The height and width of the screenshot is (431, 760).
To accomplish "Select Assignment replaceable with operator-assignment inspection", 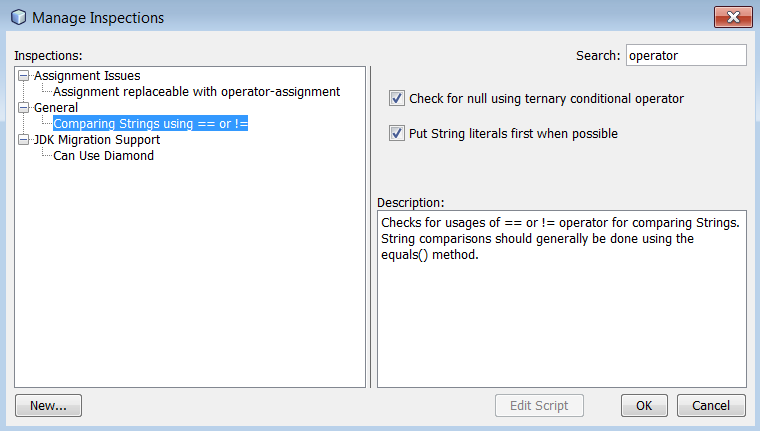I will (196, 91).
